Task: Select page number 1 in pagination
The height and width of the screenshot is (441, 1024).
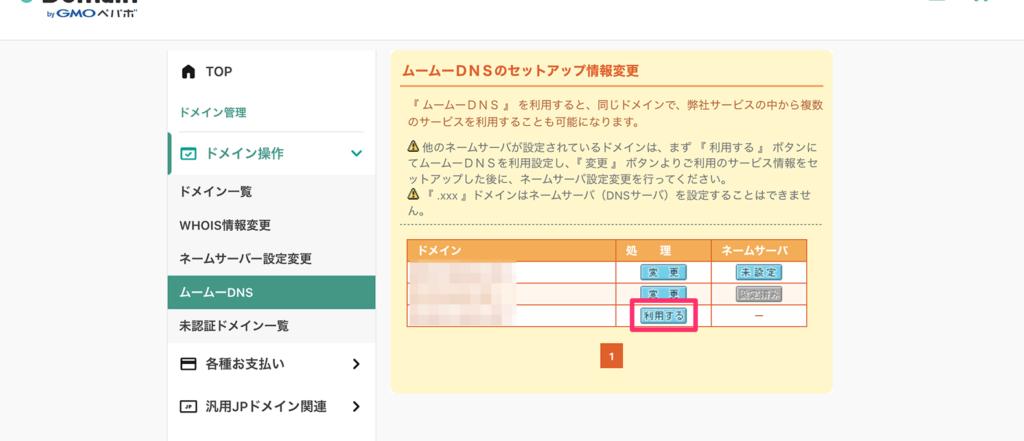Action: [x=611, y=357]
